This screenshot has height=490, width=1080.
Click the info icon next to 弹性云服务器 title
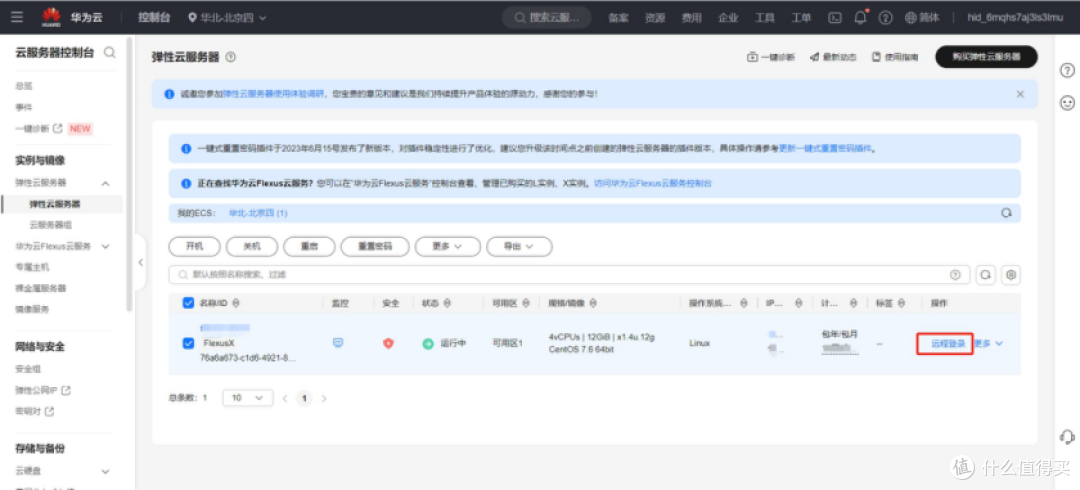(x=231, y=57)
